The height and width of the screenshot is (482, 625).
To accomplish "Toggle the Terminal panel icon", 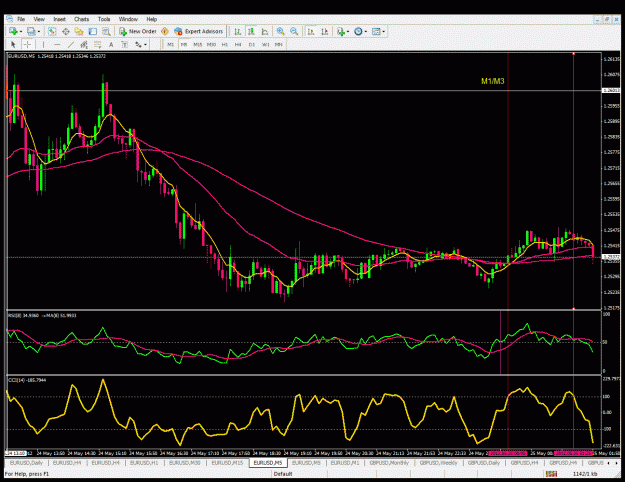I will [92, 31].
